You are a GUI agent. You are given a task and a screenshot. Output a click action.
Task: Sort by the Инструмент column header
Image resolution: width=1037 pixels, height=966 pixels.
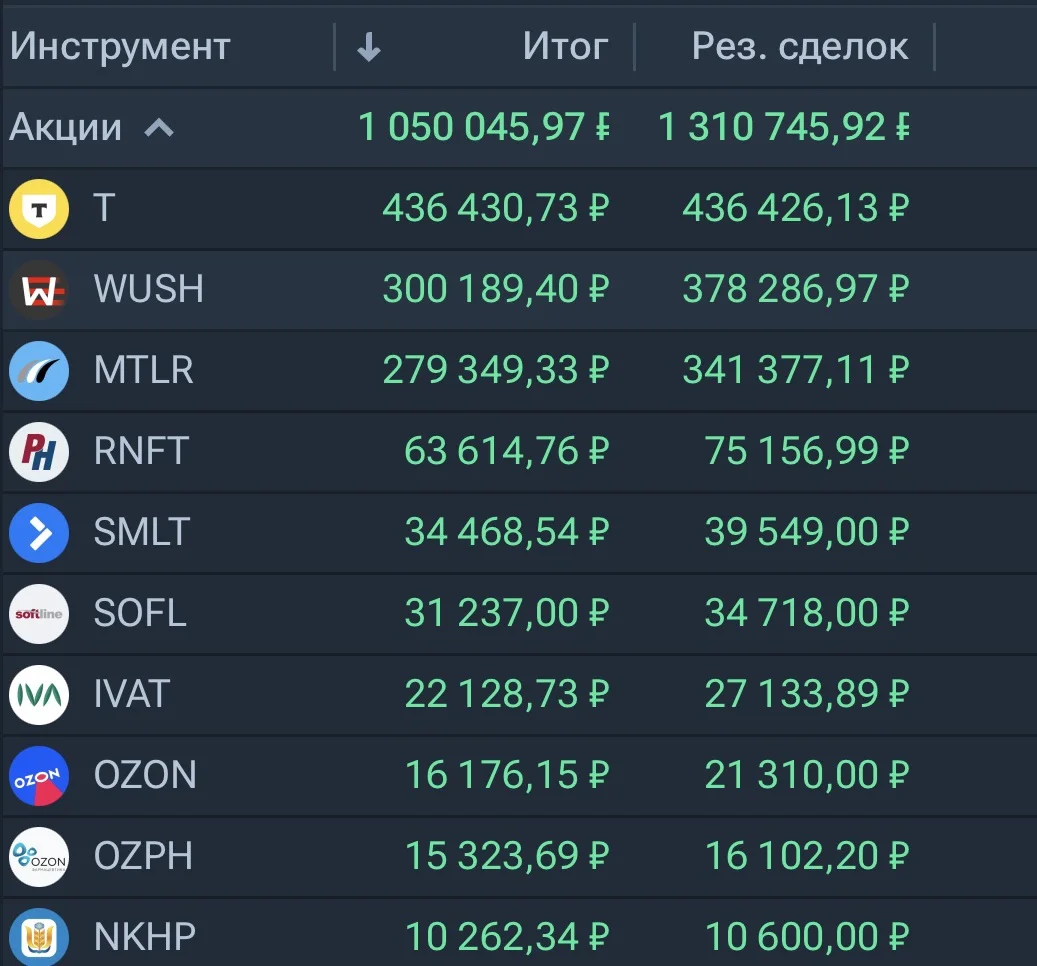click(x=120, y=46)
